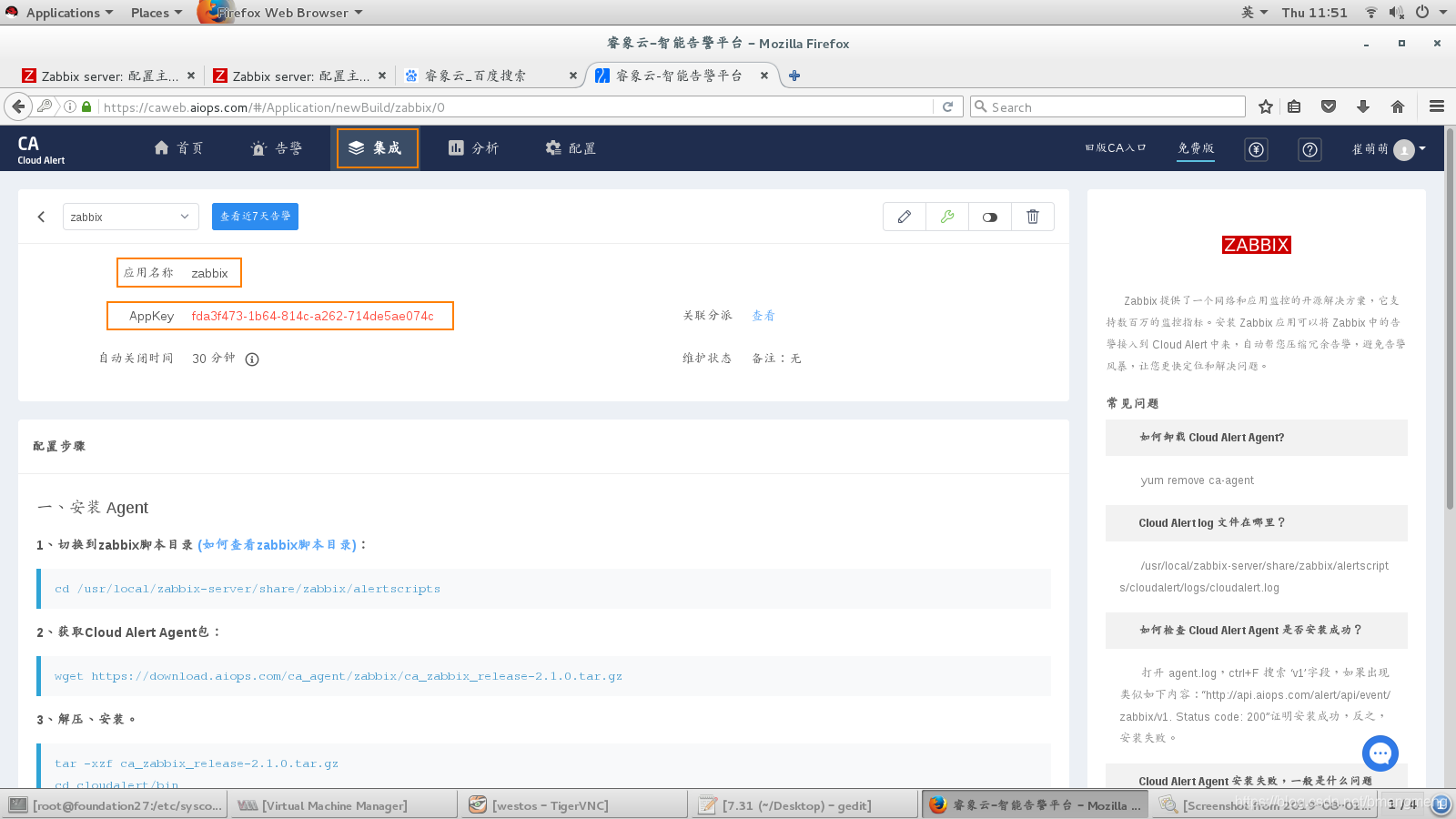Open the 配置 settings navigation tab
1456x819 pixels.
click(x=571, y=148)
